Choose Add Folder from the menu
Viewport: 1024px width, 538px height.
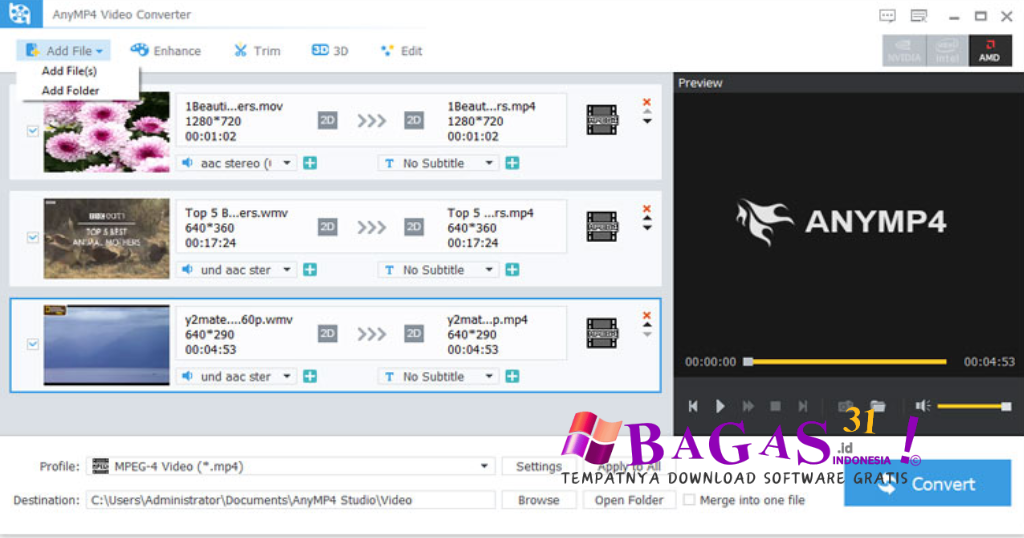coord(70,90)
